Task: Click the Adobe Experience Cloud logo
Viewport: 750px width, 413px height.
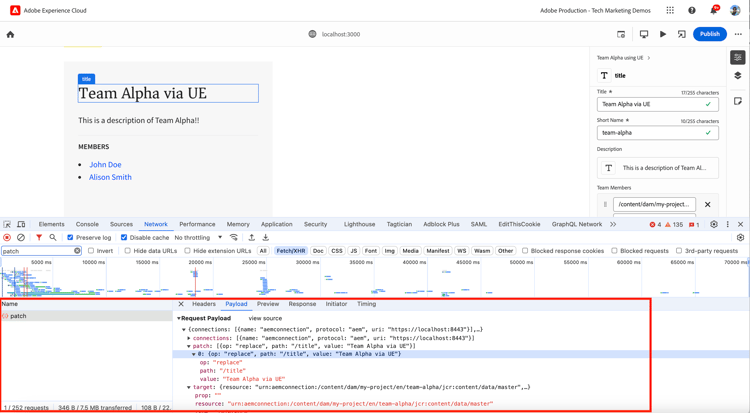Action: pos(15,10)
